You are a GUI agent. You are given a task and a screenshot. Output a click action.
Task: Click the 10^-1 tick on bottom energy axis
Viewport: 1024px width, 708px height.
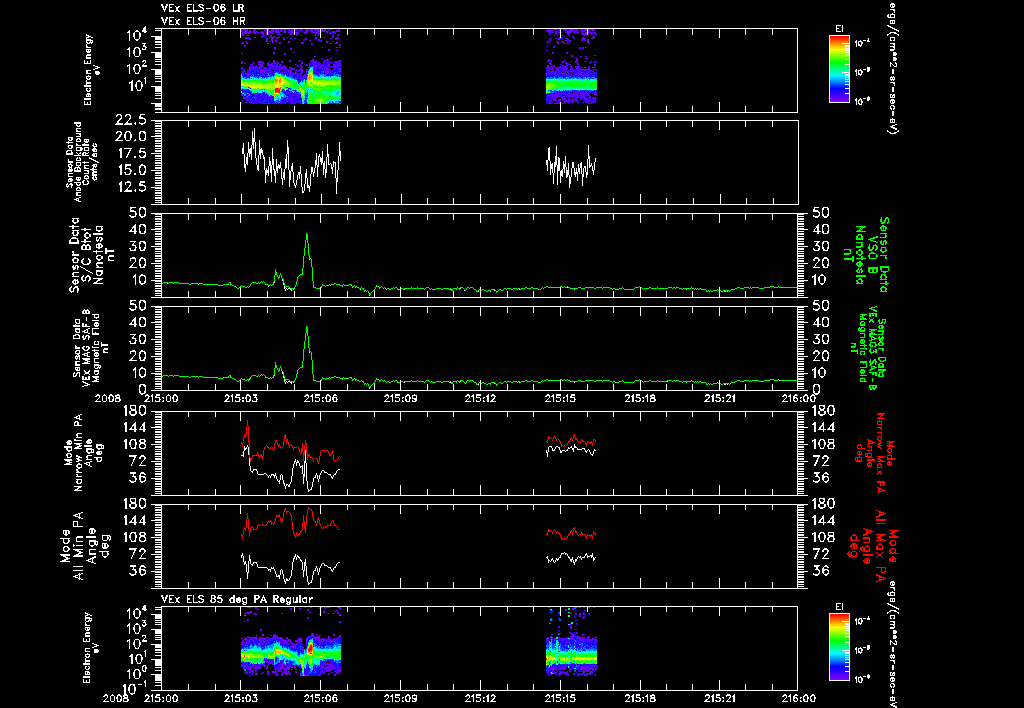point(133,688)
